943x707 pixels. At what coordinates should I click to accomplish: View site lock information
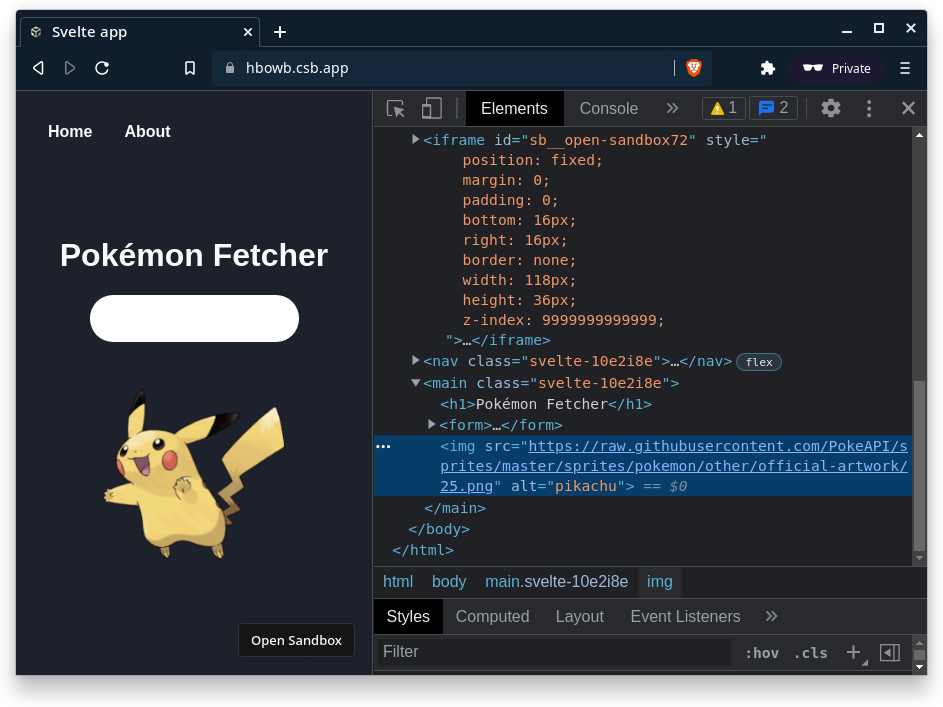tap(229, 68)
